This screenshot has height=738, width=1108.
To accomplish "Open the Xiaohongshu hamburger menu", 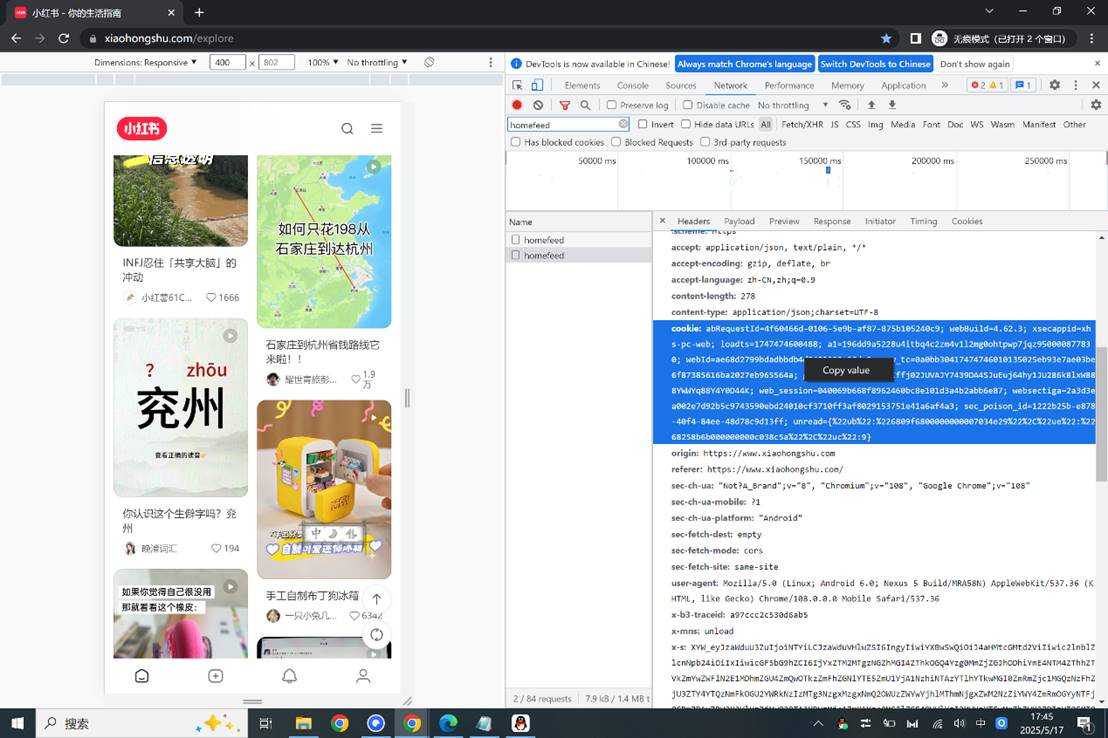I will tap(377, 129).
